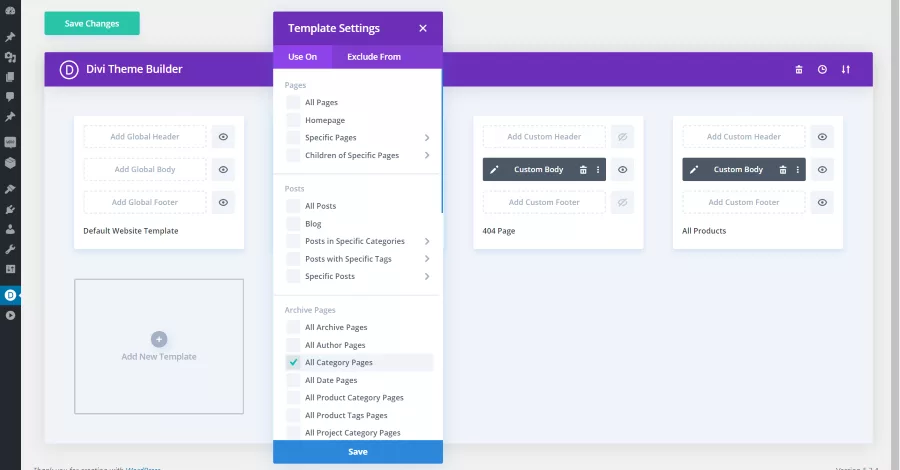Check All Product Tags Pages checkbox

(293, 415)
